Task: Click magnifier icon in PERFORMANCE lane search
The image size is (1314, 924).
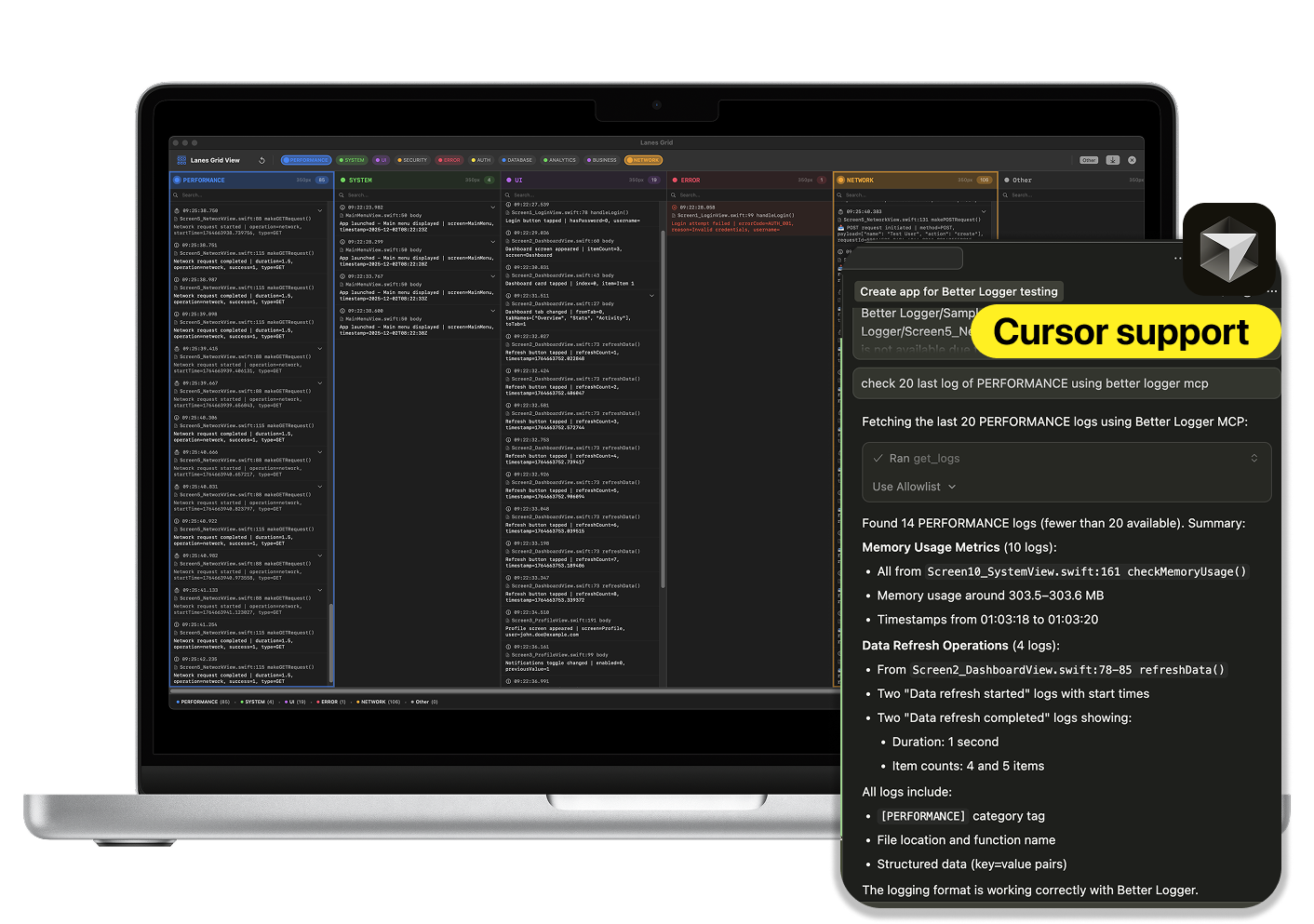Action: click(176, 195)
